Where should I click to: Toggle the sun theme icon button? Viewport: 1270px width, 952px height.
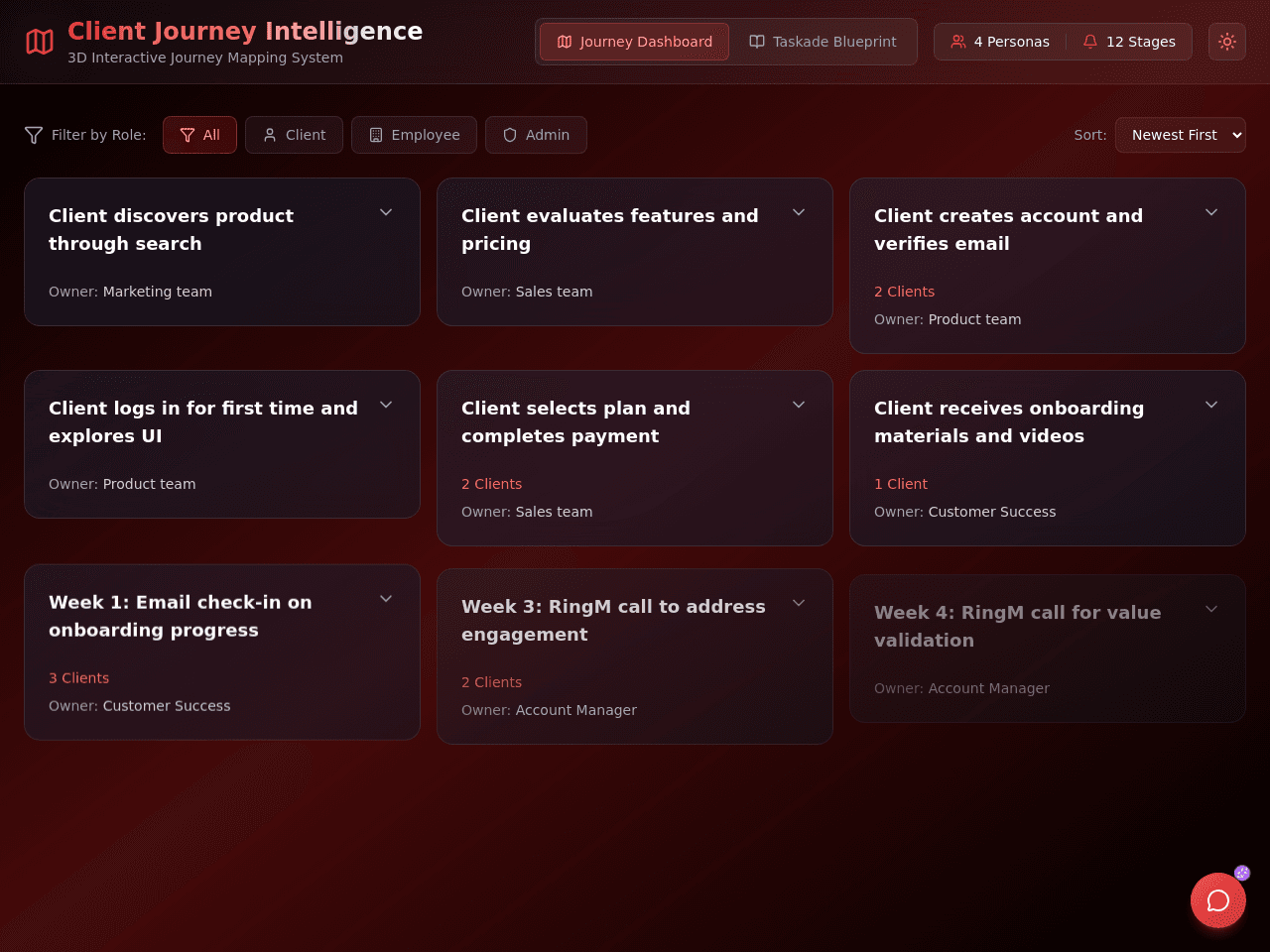[x=1227, y=42]
